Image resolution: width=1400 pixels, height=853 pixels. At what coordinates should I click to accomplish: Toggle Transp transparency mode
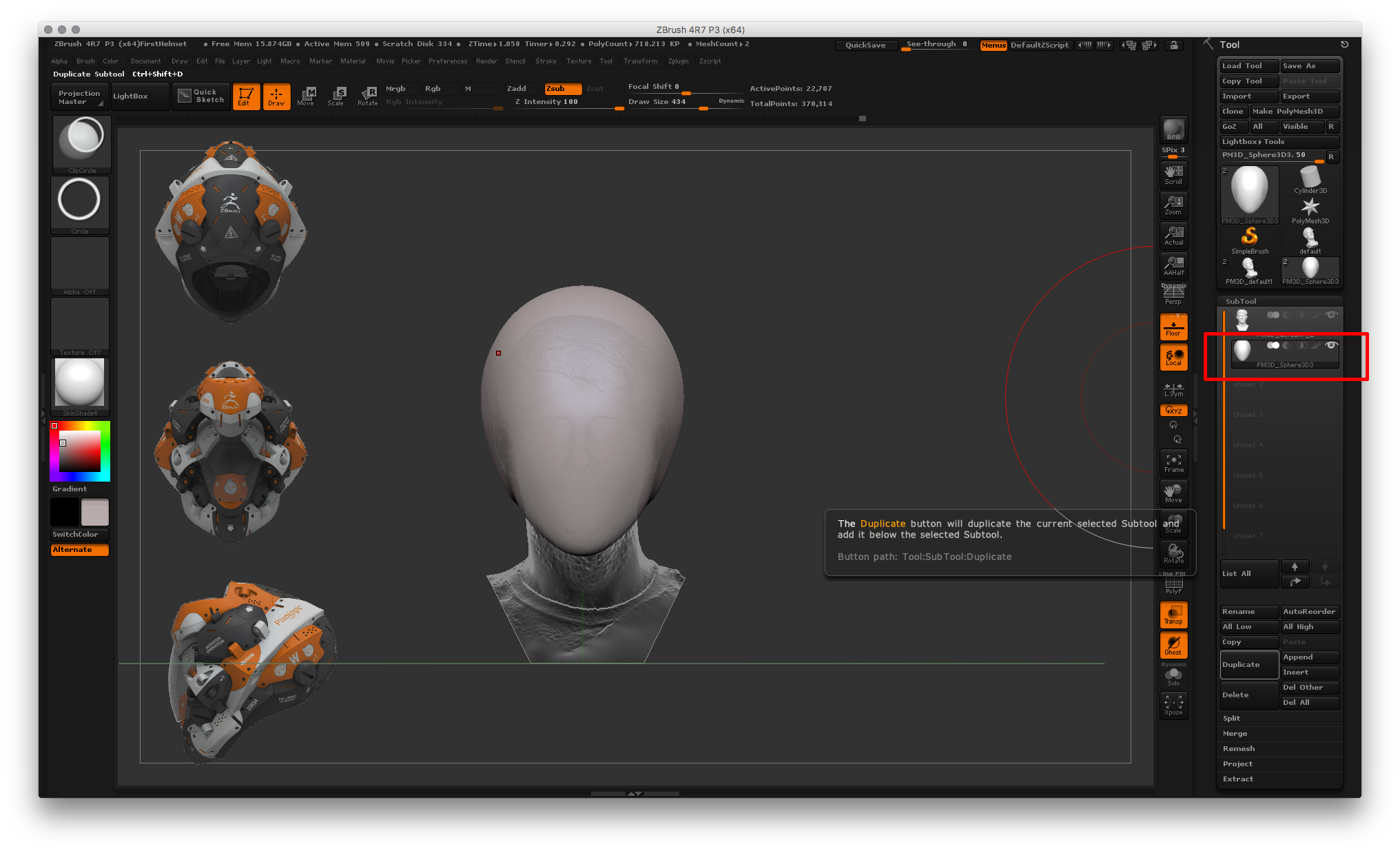[1173, 615]
